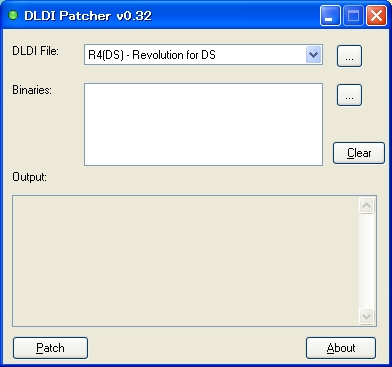The image size is (392, 367).
Task: Browse for binaries with the ellipsis button
Action: point(349,95)
